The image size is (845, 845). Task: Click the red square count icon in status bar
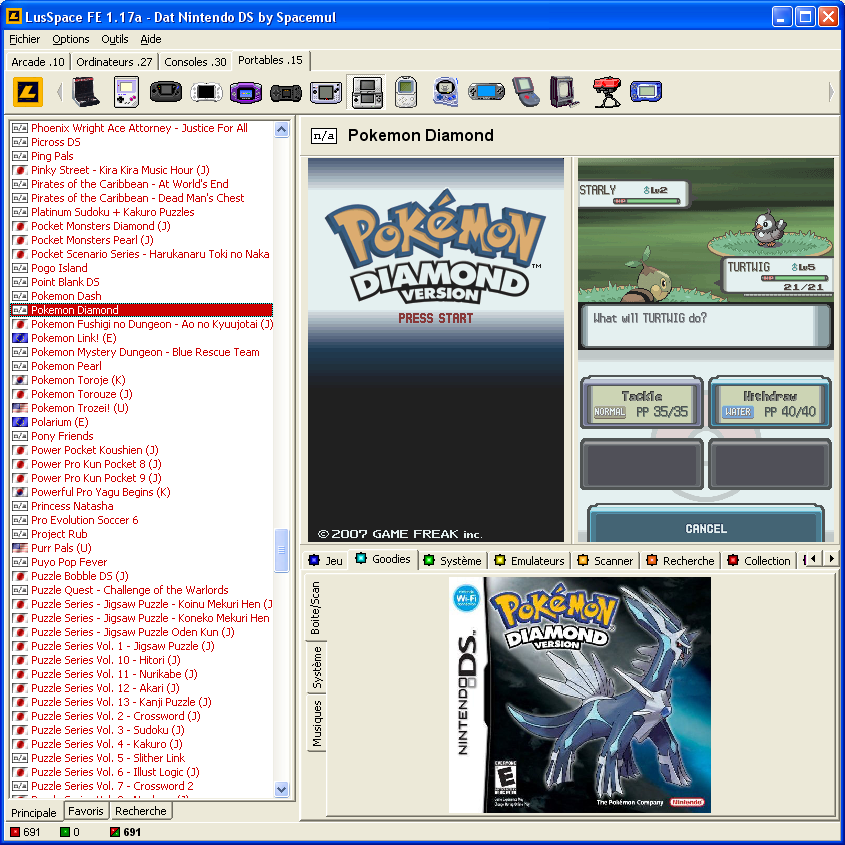pos(15,832)
